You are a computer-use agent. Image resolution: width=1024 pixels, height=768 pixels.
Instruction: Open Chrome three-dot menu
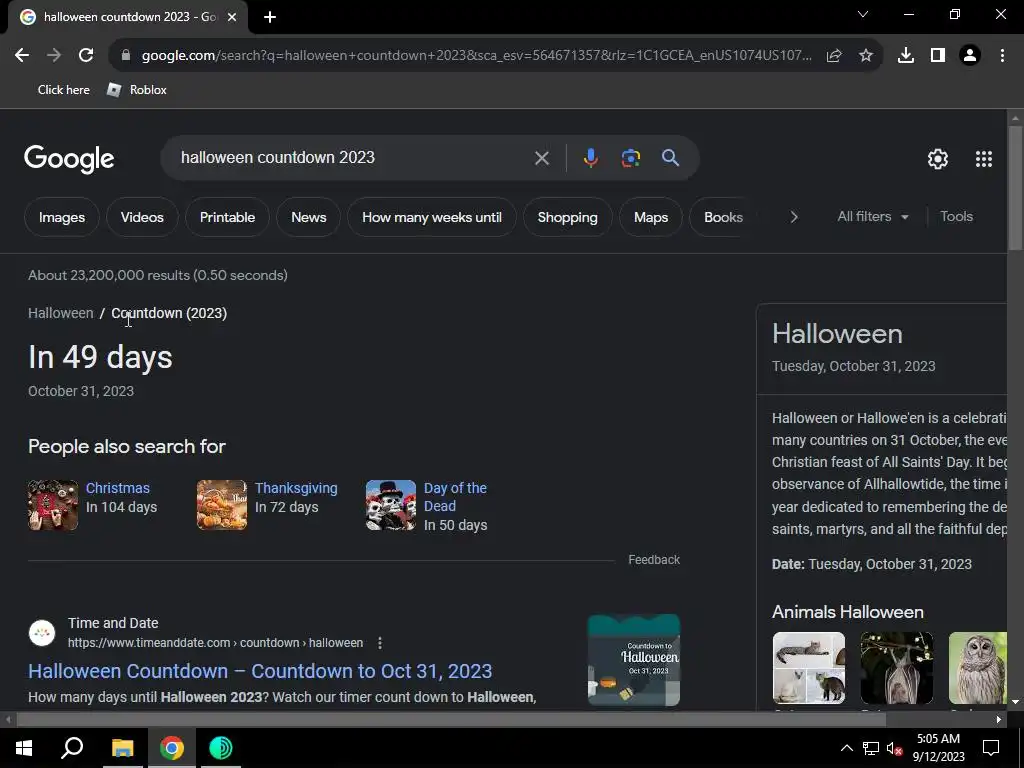(1002, 56)
